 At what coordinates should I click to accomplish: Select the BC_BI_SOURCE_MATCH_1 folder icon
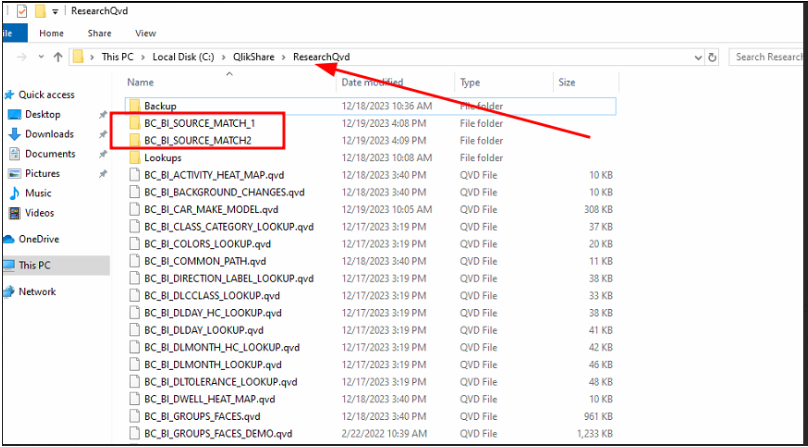[135, 123]
